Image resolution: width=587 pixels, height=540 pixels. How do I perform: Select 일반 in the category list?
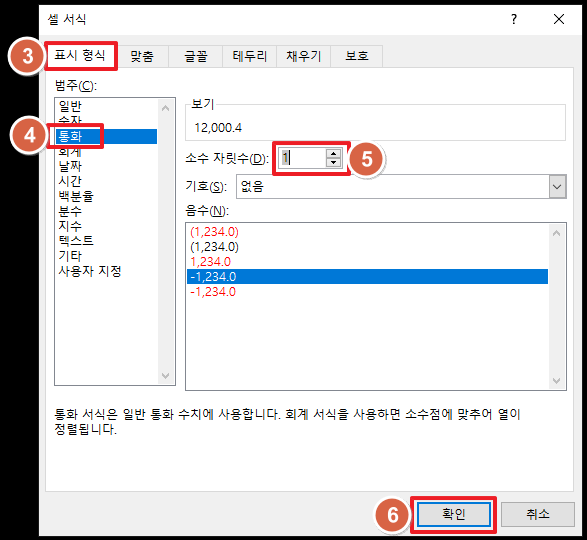pyautogui.click(x=106, y=106)
